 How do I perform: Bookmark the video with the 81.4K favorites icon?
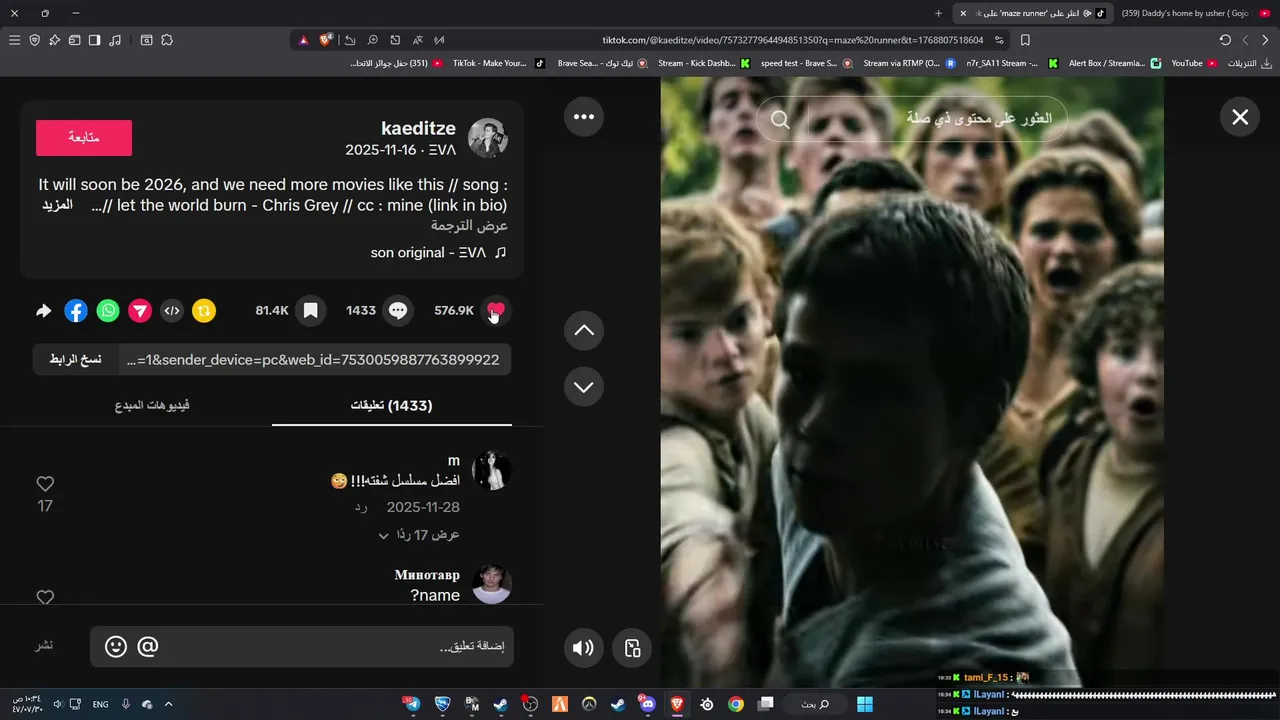[x=310, y=311]
